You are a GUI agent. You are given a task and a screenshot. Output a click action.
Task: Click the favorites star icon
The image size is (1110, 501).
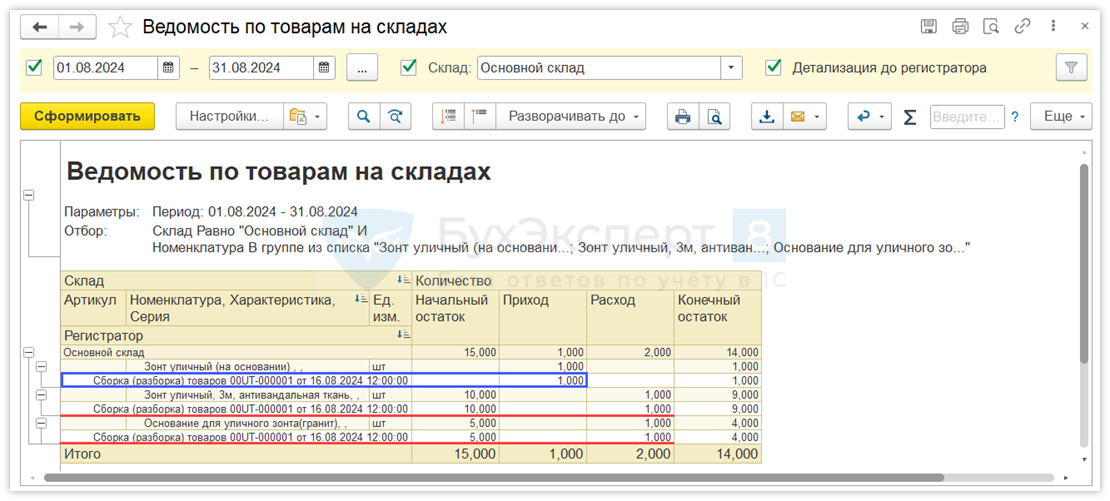tap(120, 27)
